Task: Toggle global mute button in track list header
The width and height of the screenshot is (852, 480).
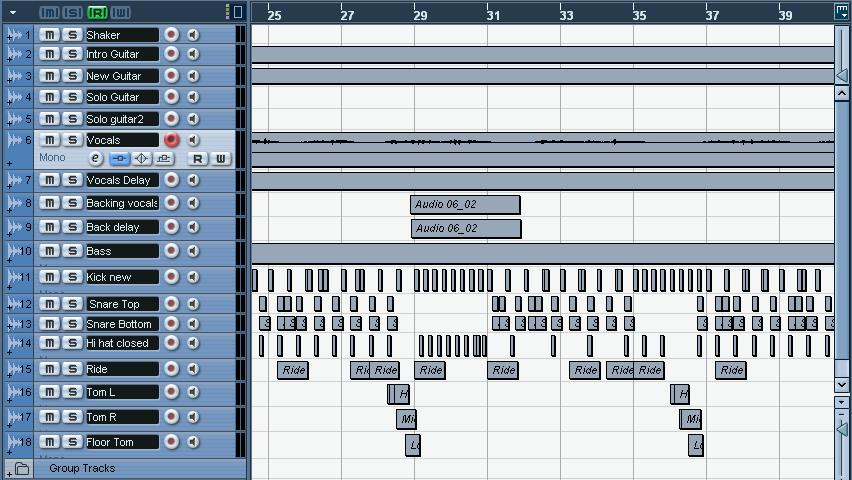Action: pos(49,13)
